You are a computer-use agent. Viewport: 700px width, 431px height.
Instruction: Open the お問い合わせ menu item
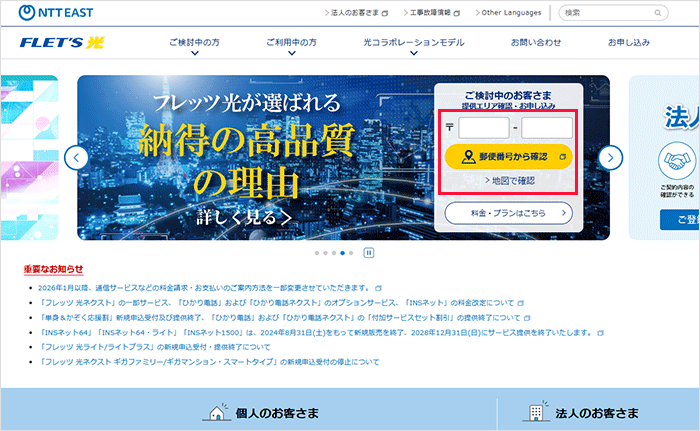(x=536, y=42)
